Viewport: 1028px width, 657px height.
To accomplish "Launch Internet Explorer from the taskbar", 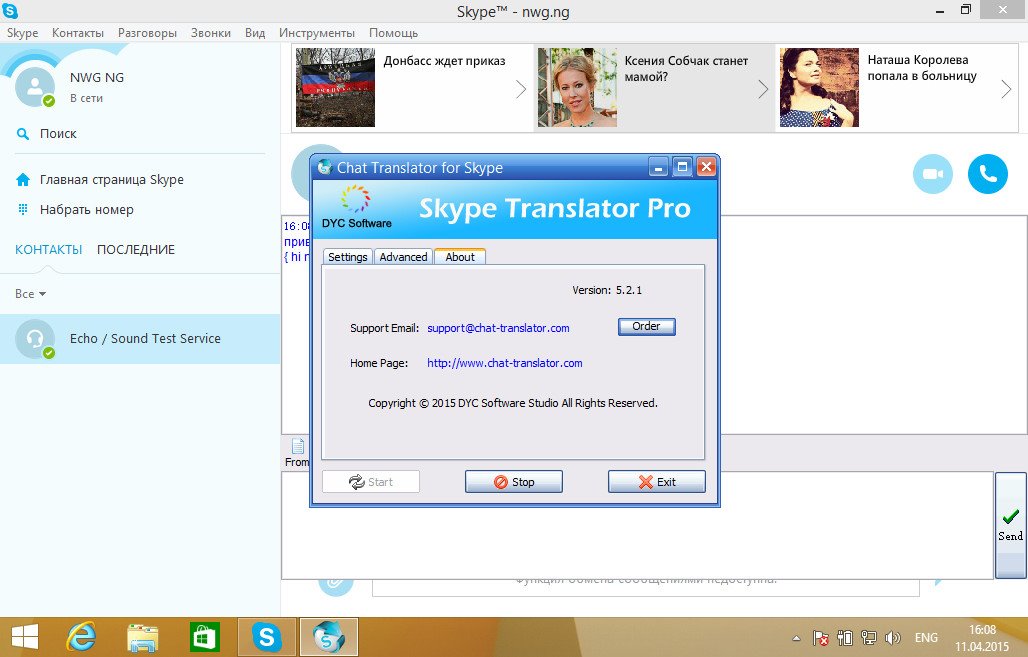I will (x=81, y=637).
